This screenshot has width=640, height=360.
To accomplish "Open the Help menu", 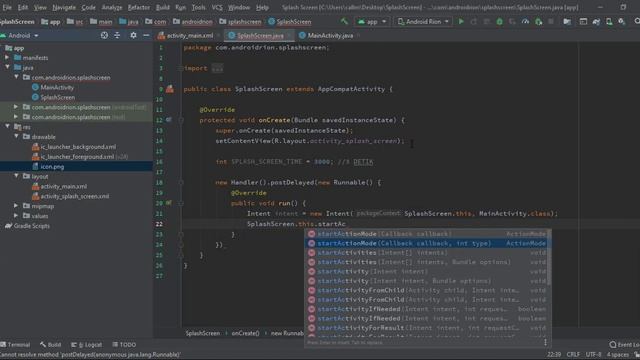I will 262,7.
